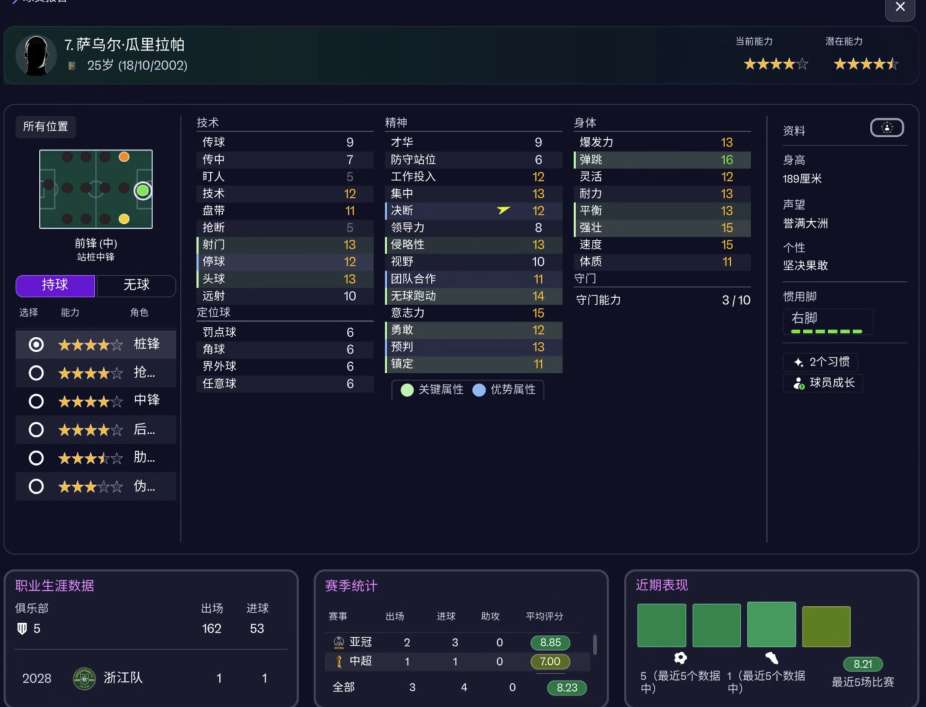Click the 亚冠 competition trophy icon
Viewport: 926px width, 707px height.
pyautogui.click(x=339, y=642)
